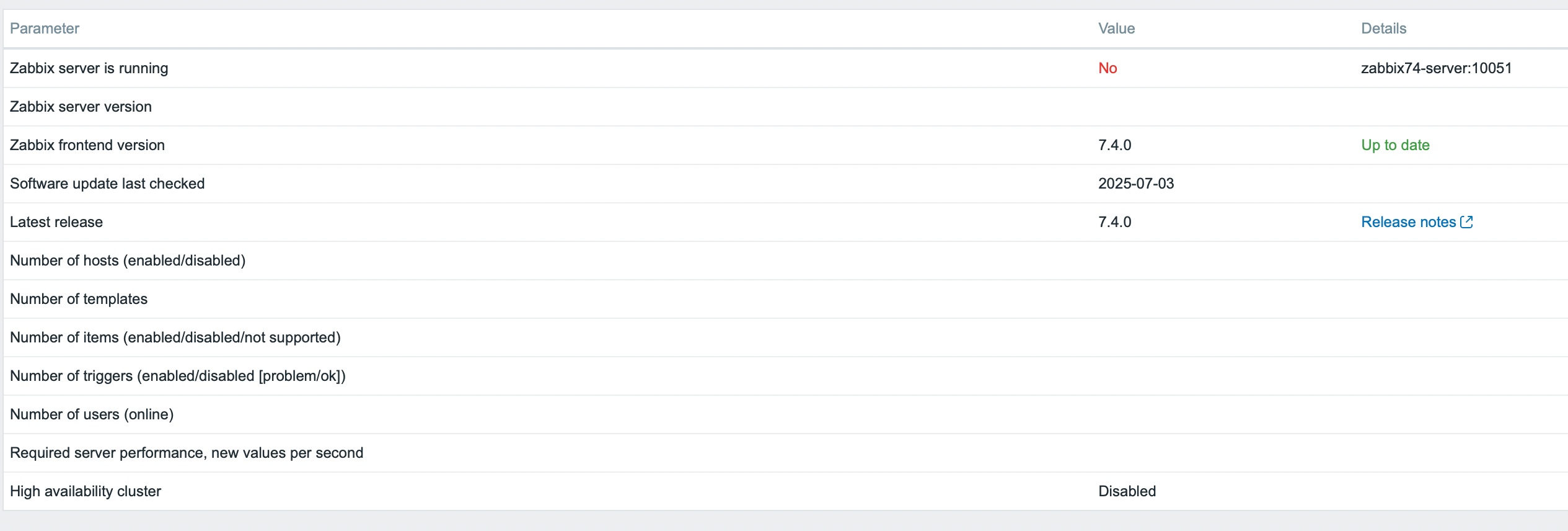Click the frontend version 7.4.0 value
1568x531 pixels.
pyautogui.click(x=1114, y=145)
